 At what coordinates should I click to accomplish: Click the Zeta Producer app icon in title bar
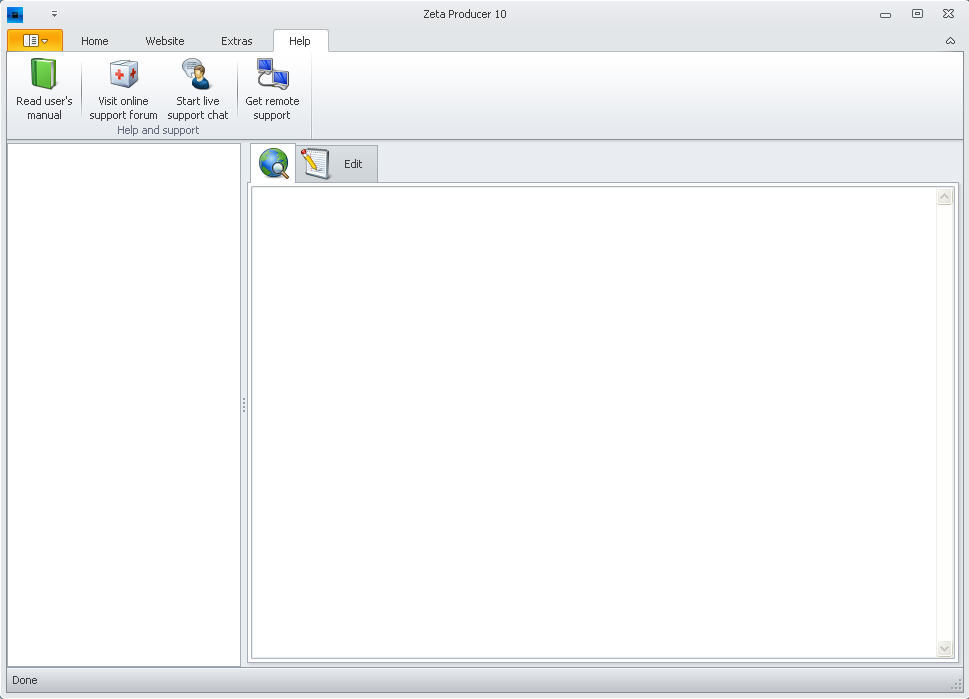(15, 14)
